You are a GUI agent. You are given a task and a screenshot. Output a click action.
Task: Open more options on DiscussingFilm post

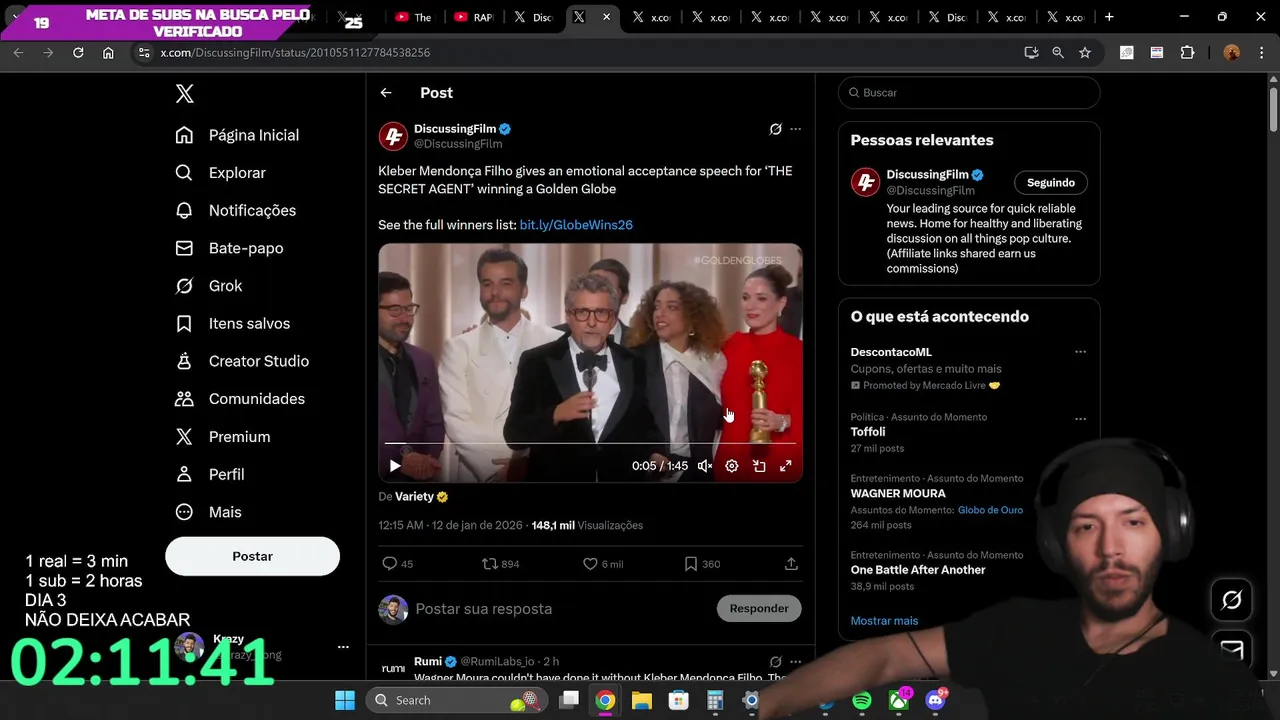[795, 129]
